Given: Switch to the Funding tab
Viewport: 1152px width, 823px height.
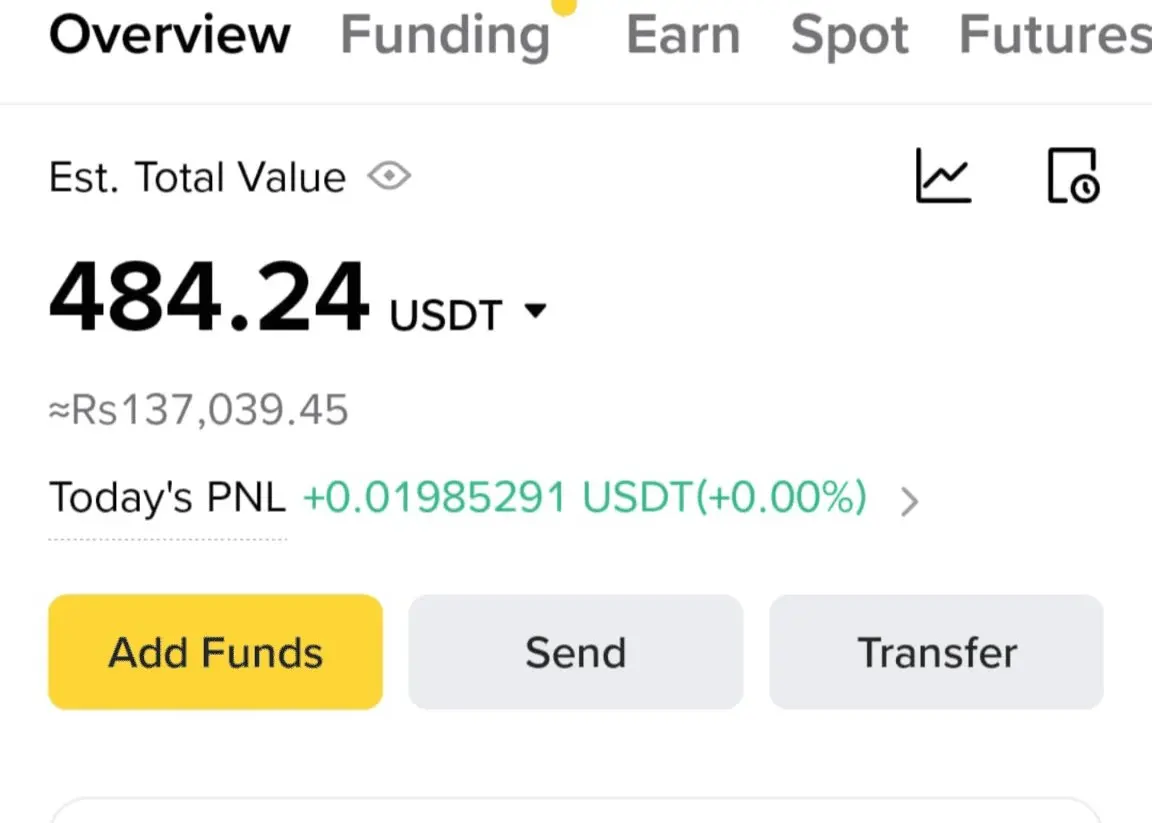Looking at the screenshot, I should pyautogui.click(x=445, y=36).
